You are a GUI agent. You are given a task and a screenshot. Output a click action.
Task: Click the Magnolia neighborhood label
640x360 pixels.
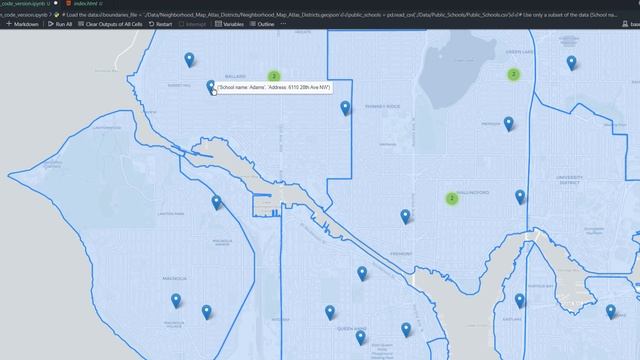tap(174, 278)
